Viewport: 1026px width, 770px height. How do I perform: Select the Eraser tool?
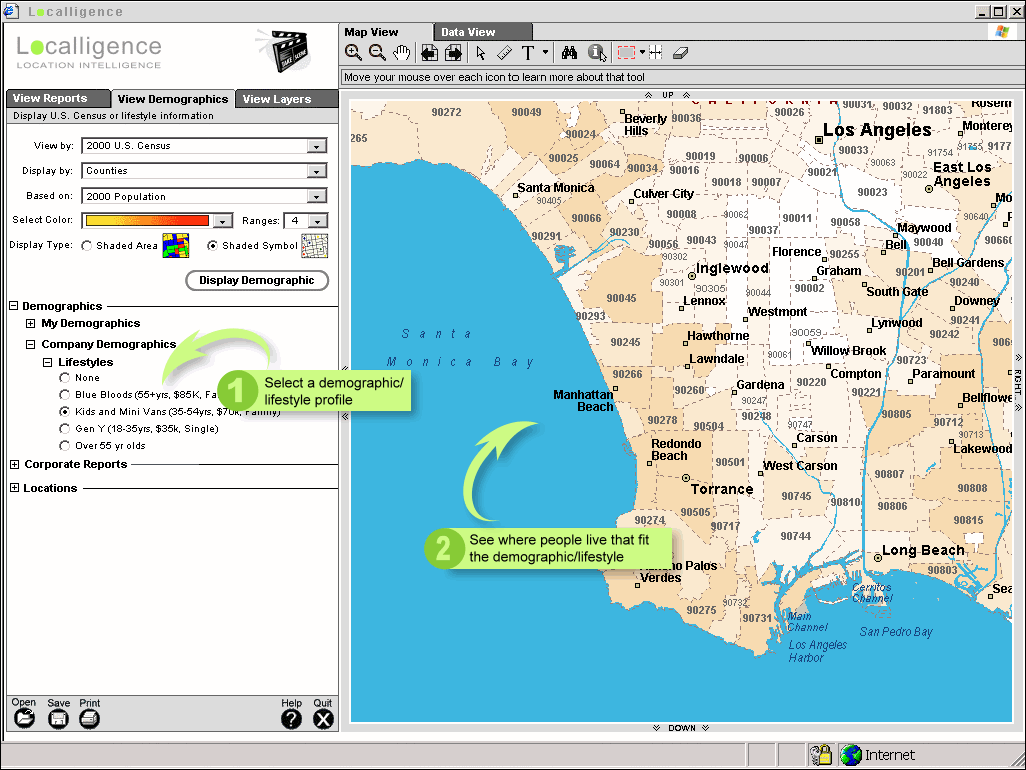(681, 53)
